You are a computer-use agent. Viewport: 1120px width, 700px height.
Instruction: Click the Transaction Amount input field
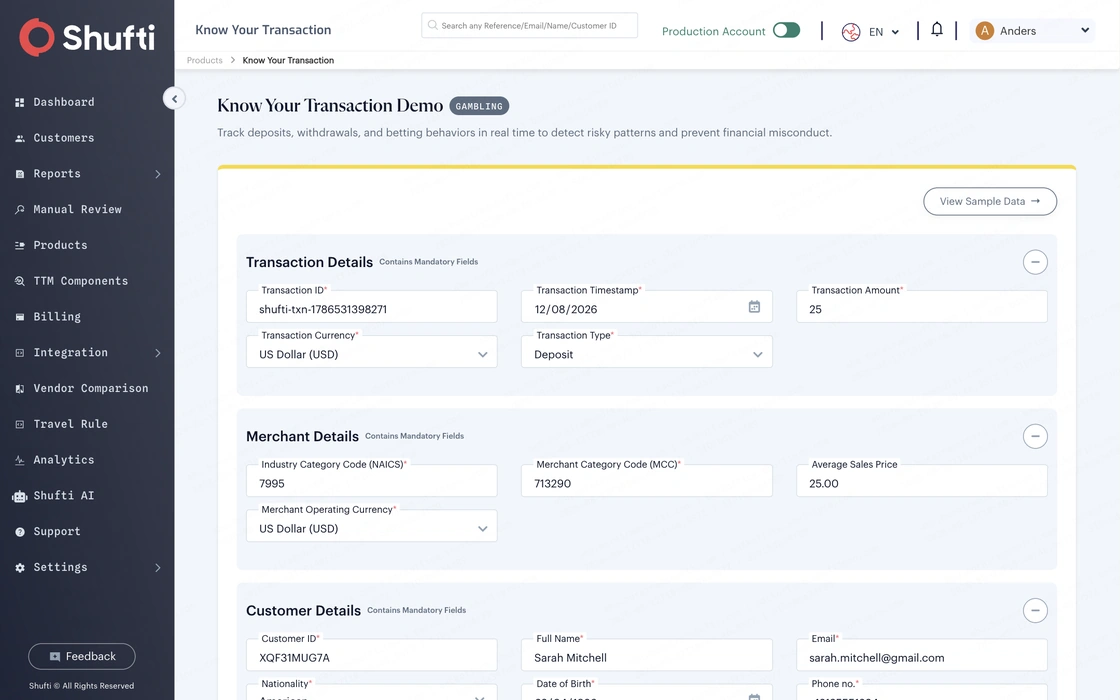point(921,307)
